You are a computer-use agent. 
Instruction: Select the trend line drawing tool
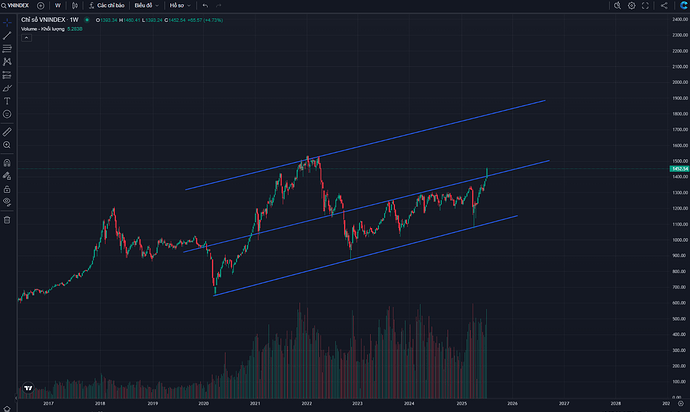tap(7, 35)
